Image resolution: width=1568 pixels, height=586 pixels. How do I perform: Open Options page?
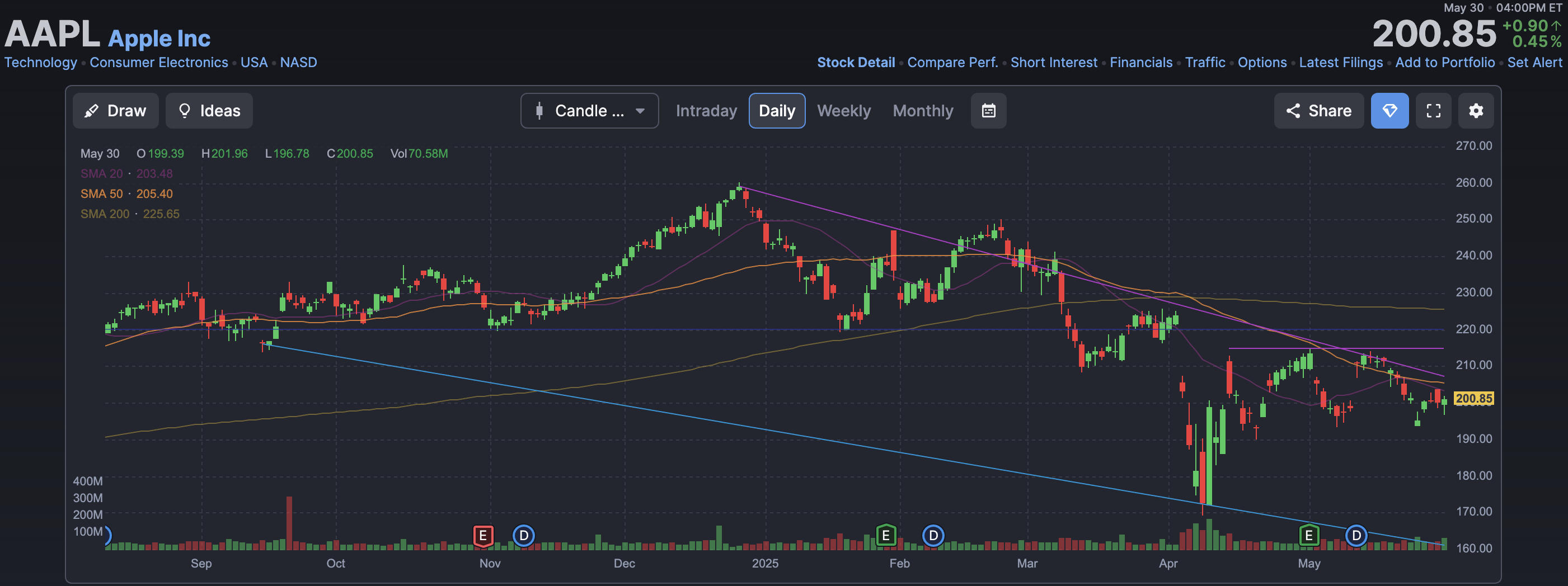click(x=1262, y=62)
